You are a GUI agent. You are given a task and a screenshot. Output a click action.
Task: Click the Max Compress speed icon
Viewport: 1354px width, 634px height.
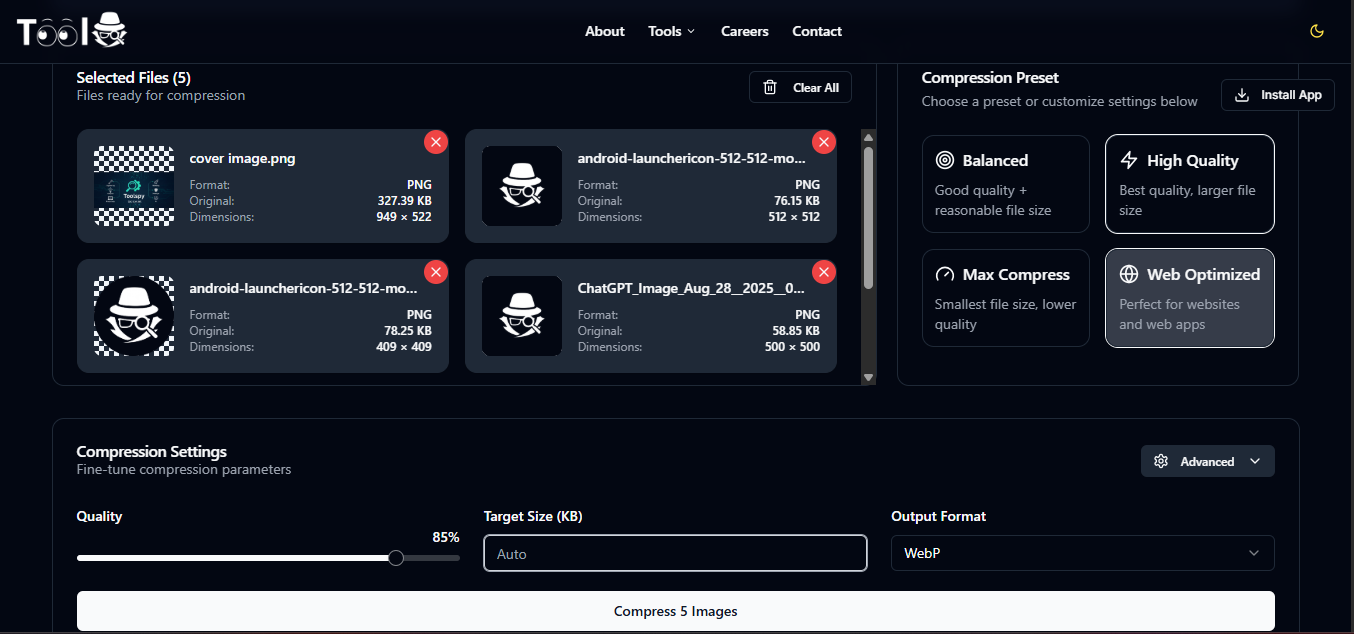coord(943,274)
